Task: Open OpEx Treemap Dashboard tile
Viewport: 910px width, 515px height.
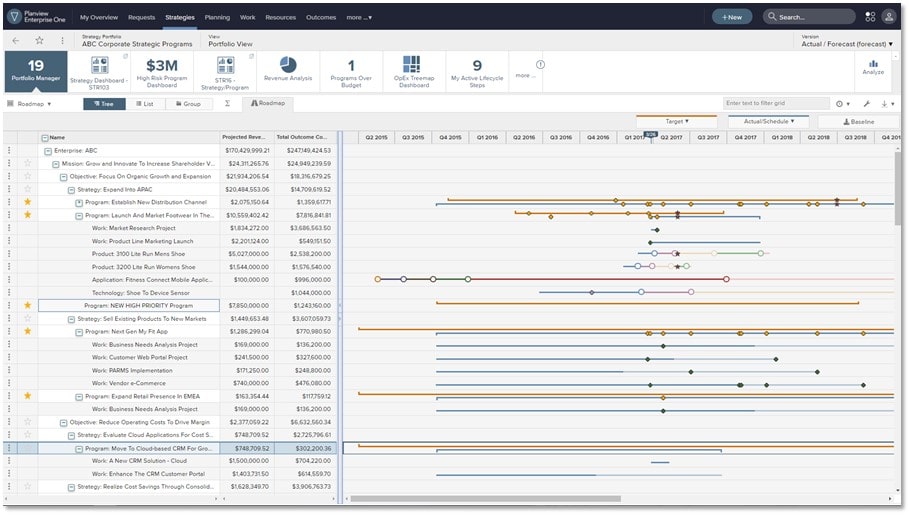Action: pyautogui.click(x=414, y=71)
